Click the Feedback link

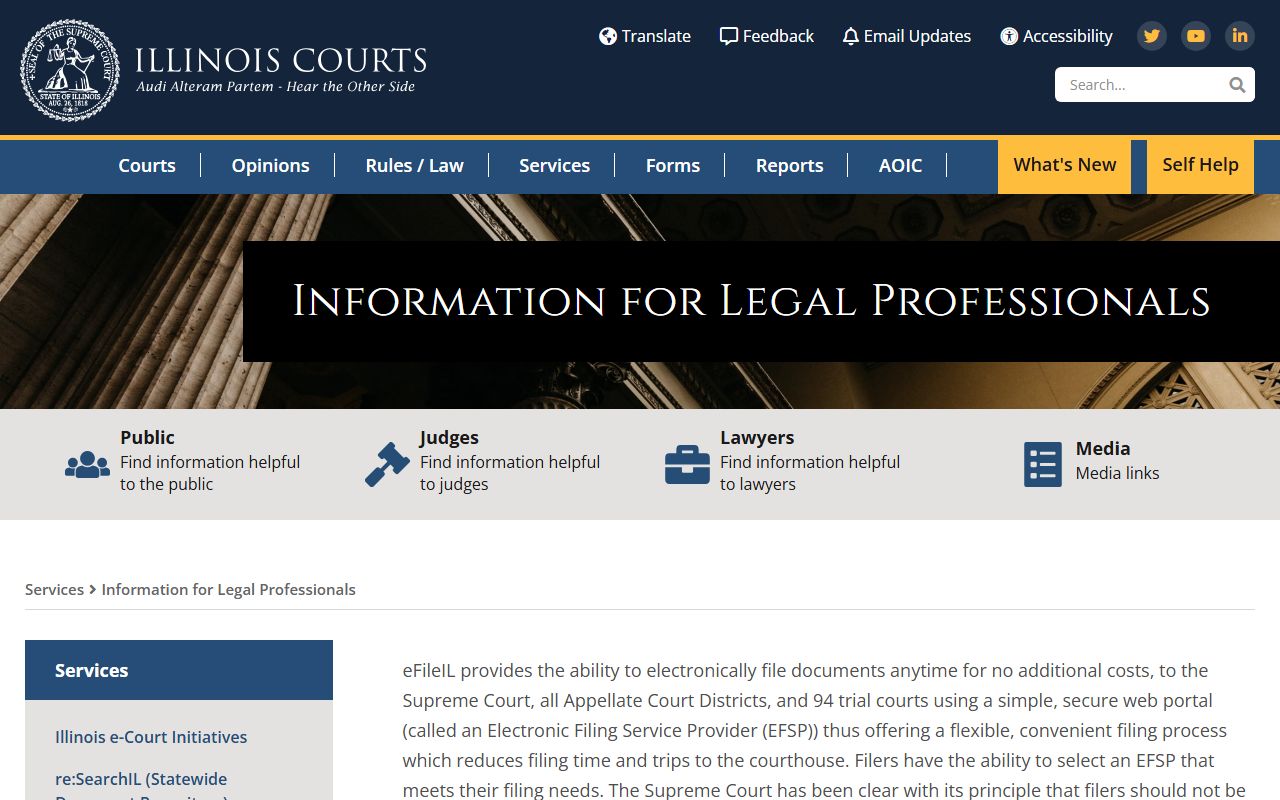[x=778, y=36]
